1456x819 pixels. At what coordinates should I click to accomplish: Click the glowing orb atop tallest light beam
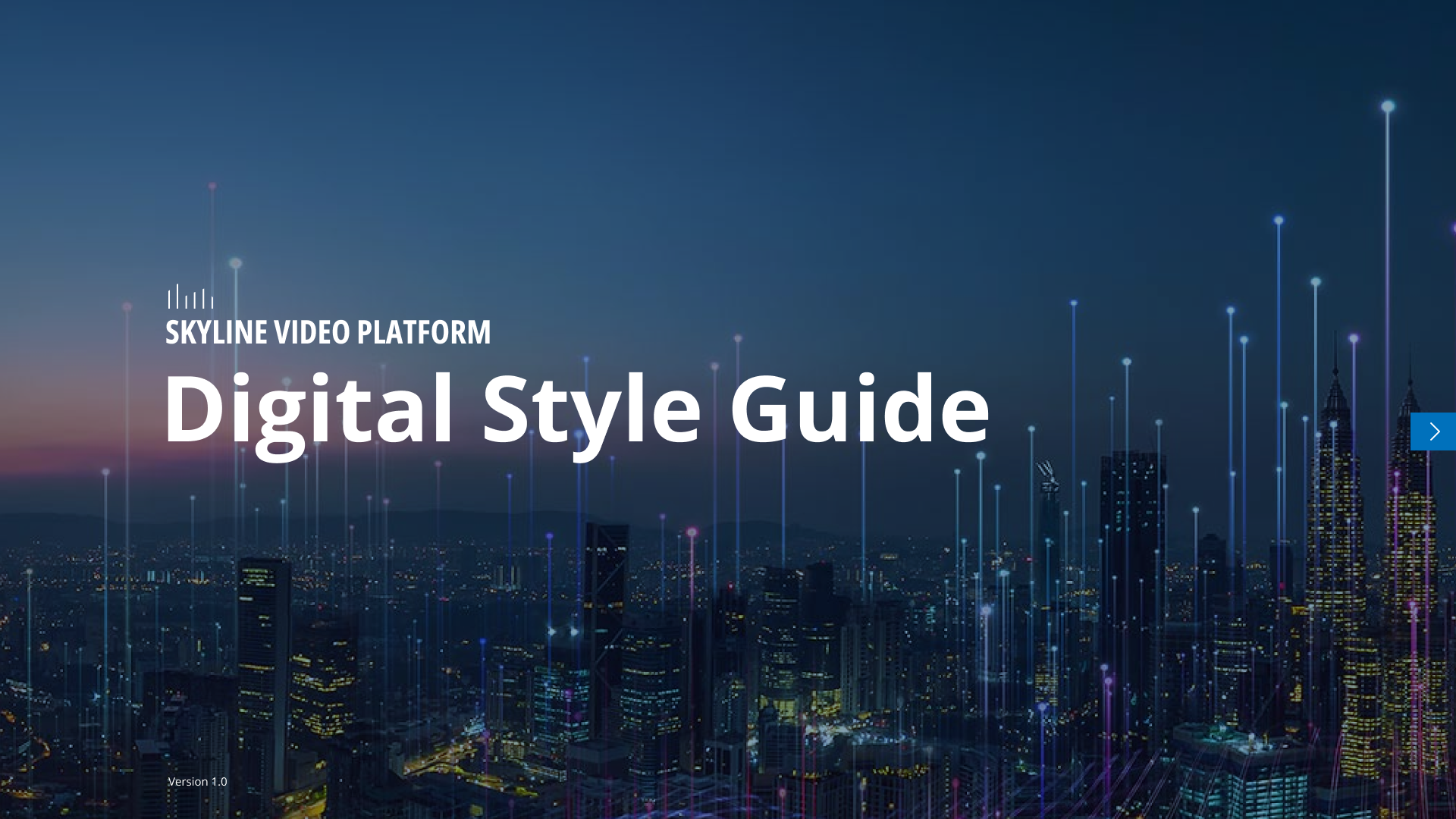[1388, 106]
